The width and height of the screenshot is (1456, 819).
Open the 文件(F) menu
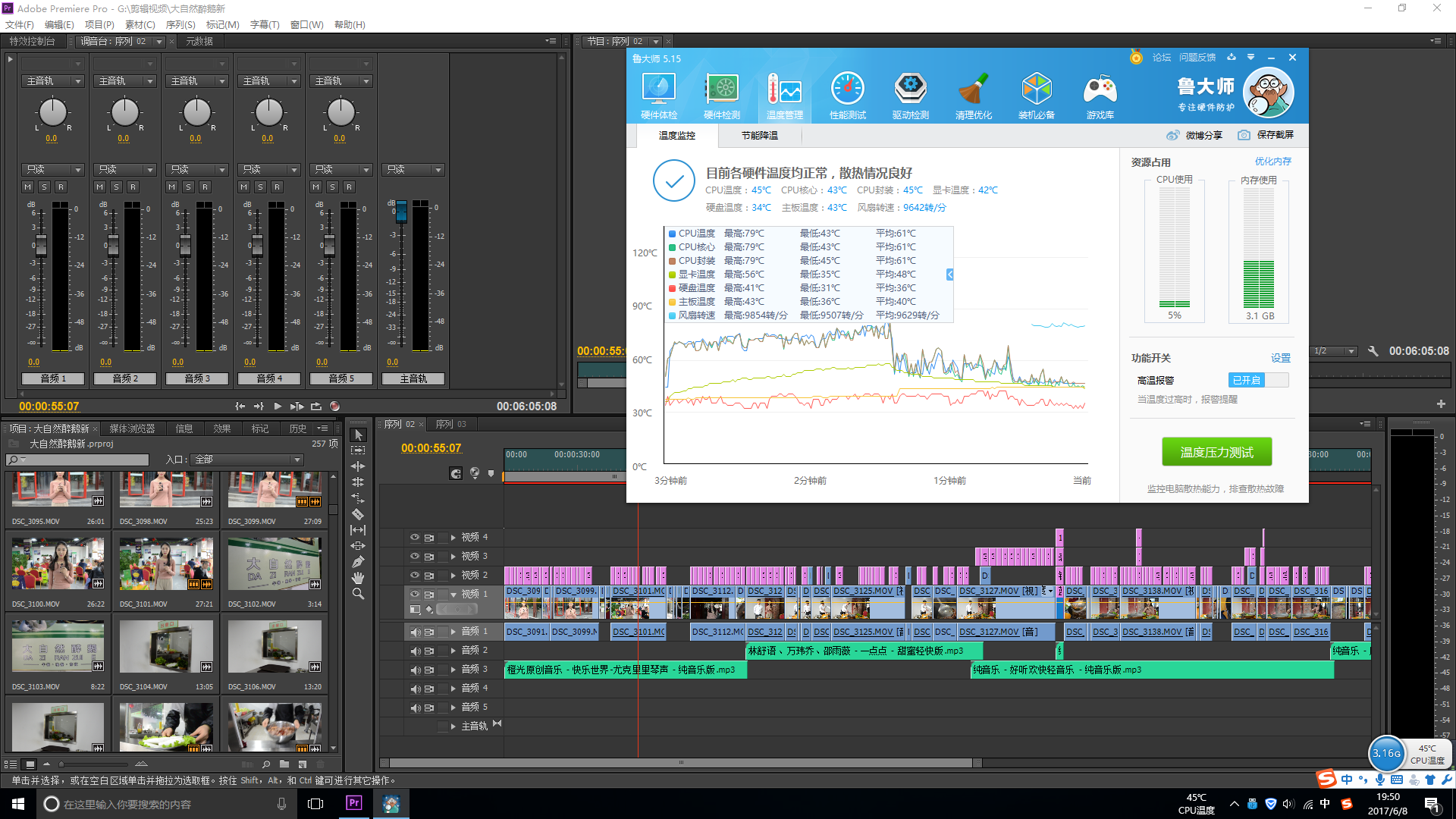pyautogui.click(x=20, y=25)
